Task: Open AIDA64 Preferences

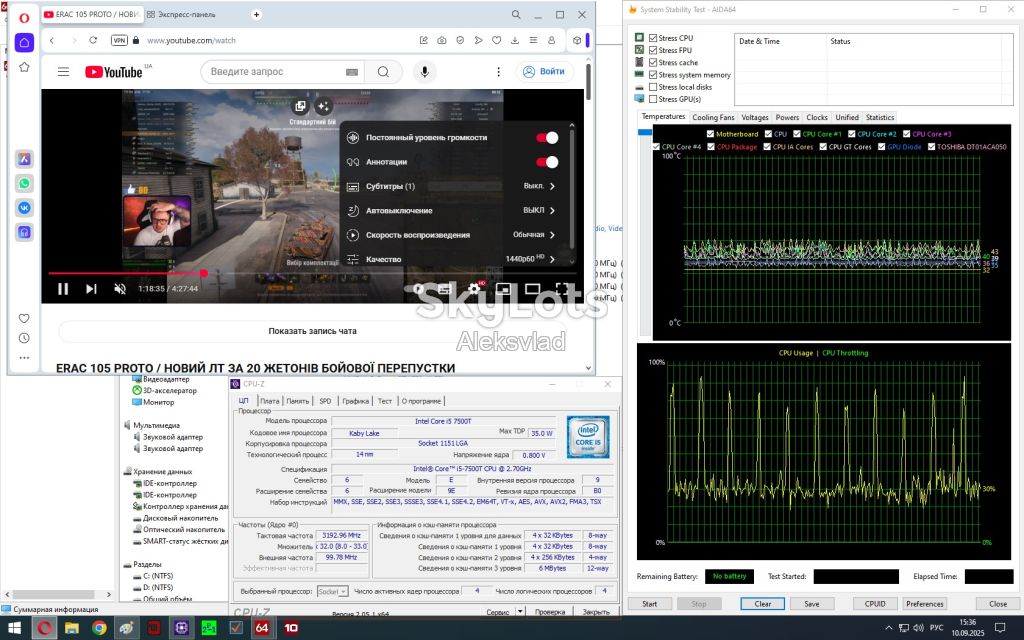Action: 925,604
